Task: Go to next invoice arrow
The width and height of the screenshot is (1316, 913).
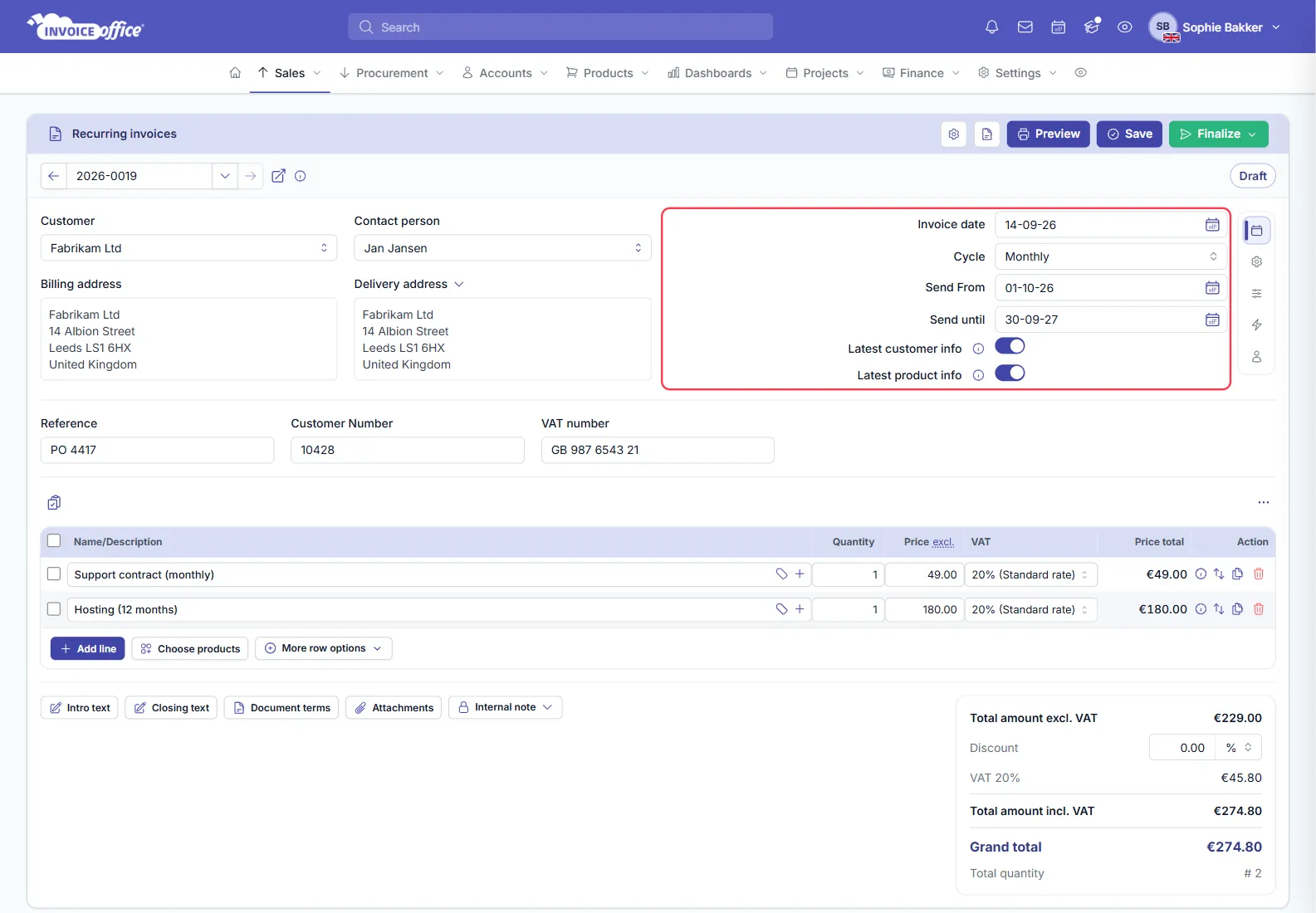Action: point(251,176)
